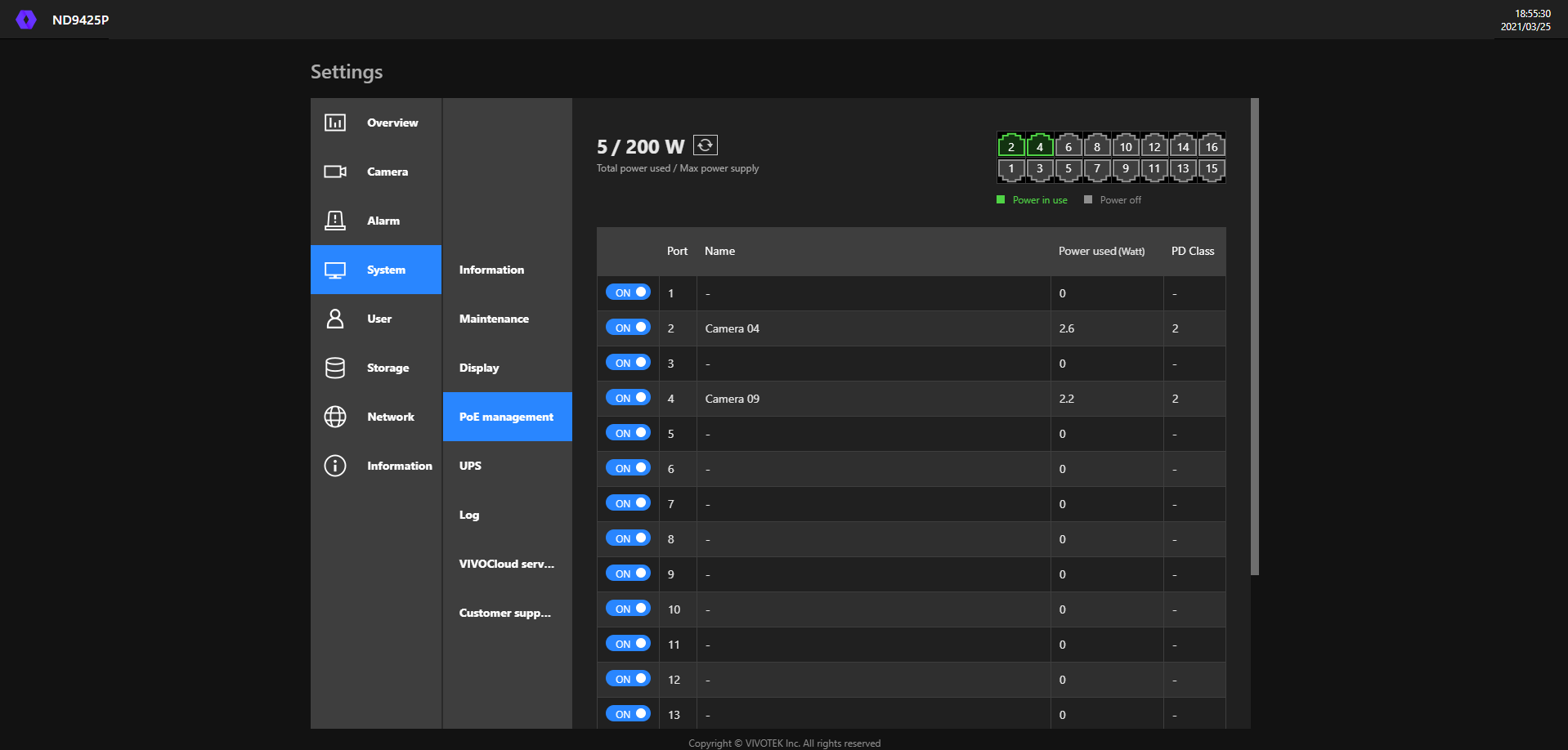
Task: Click the User settings icon
Action: point(335,319)
